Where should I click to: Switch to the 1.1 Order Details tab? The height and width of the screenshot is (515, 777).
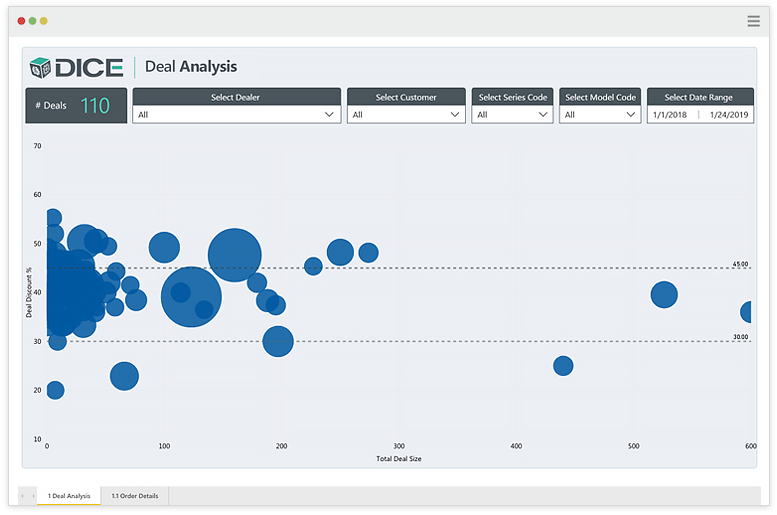tap(134, 496)
